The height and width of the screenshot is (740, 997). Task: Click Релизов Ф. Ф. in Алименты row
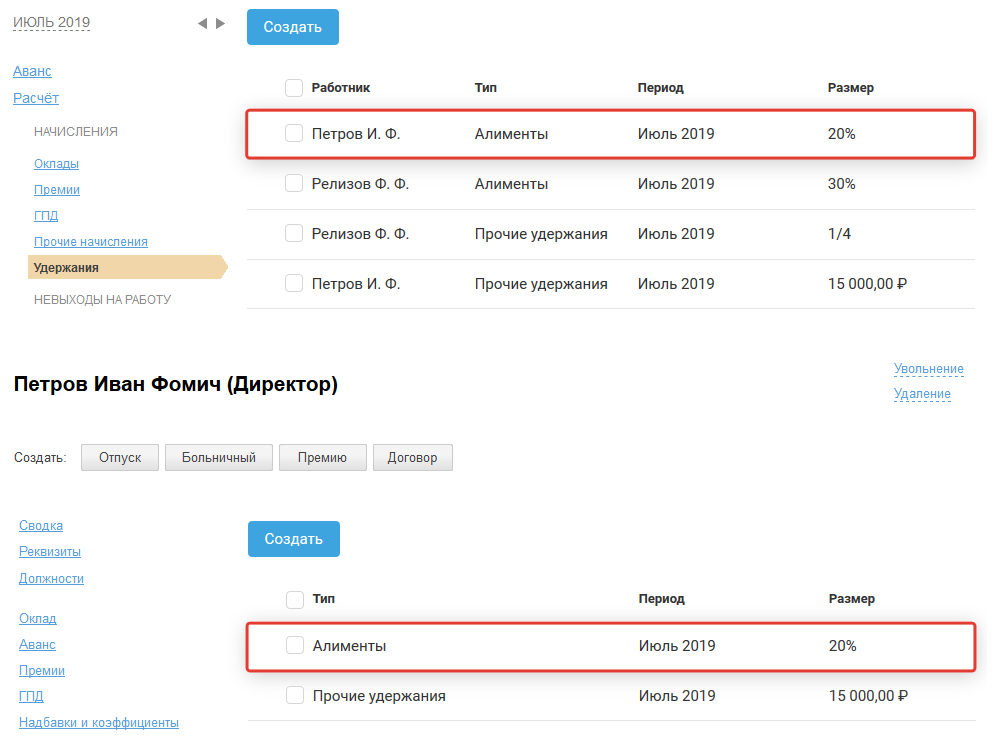click(361, 184)
